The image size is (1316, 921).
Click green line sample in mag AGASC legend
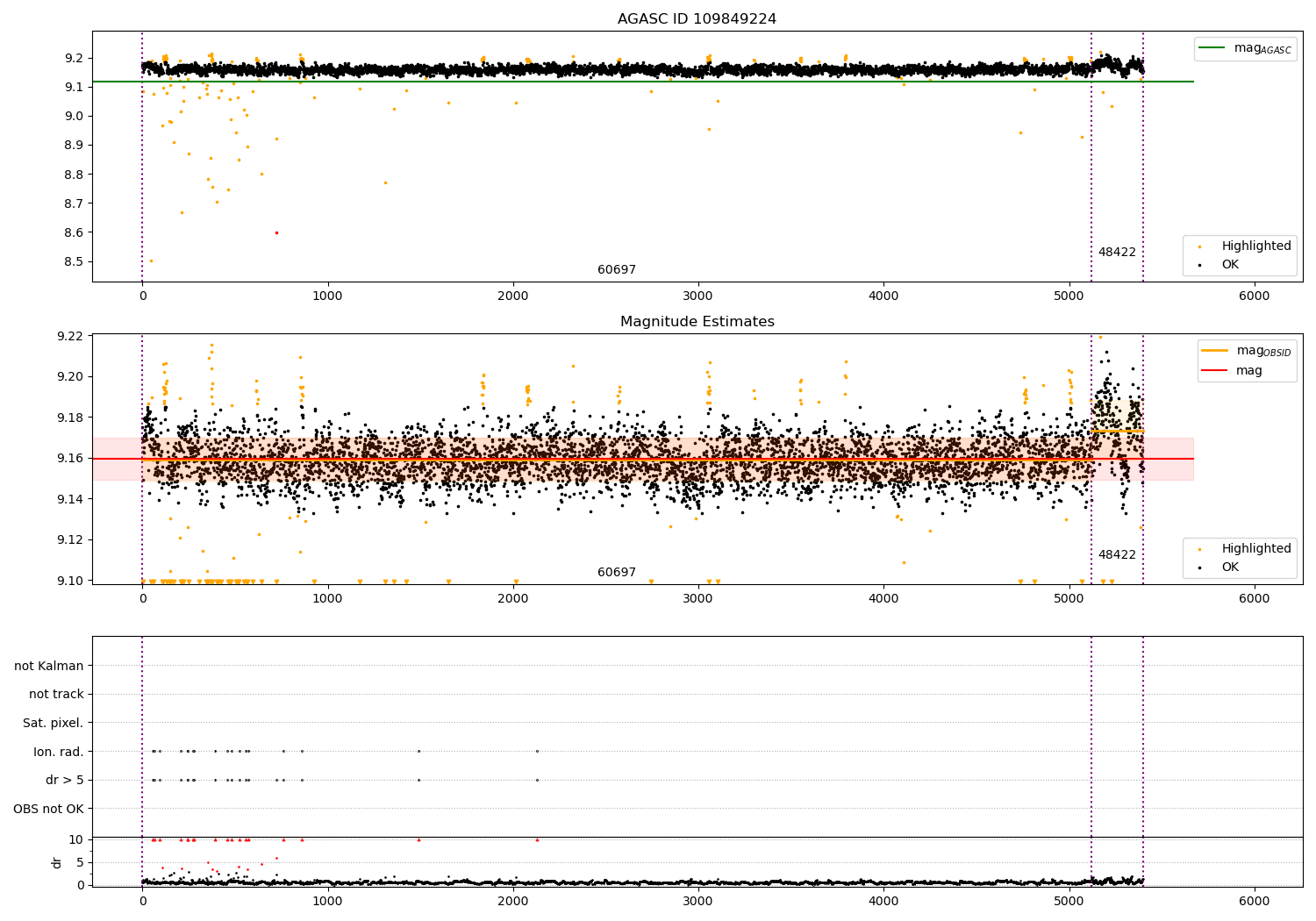click(x=1213, y=48)
